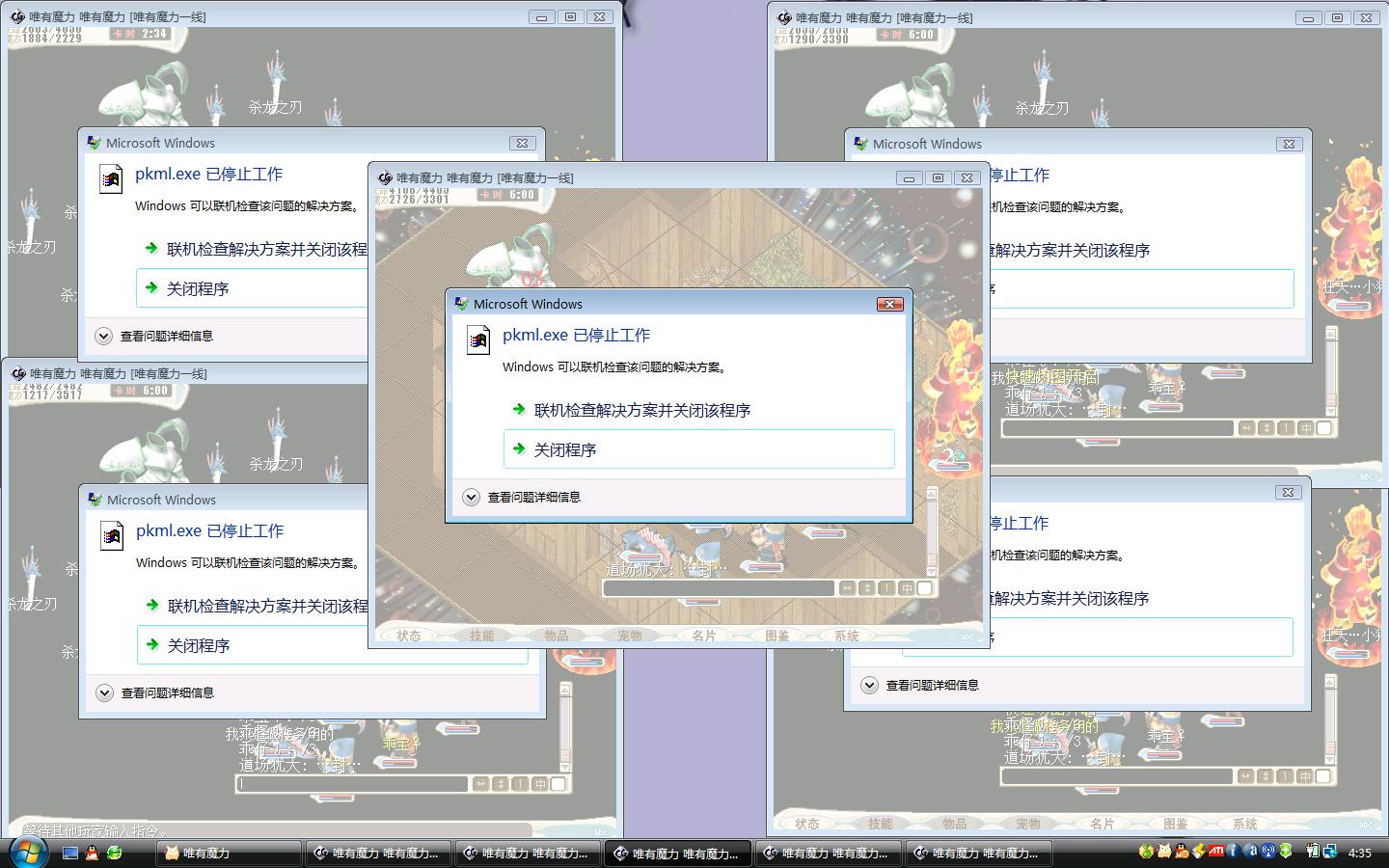This screenshot has height=868, width=1389.
Task: Focus the chat input in center game window
Action: (x=719, y=588)
